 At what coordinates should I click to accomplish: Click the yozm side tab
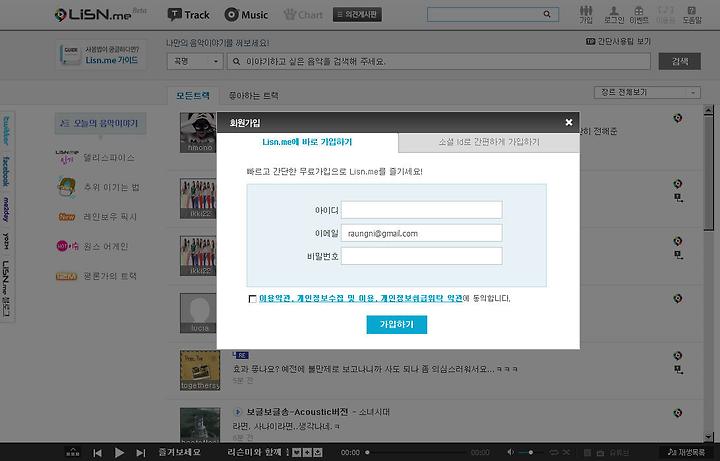[x=6, y=241]
